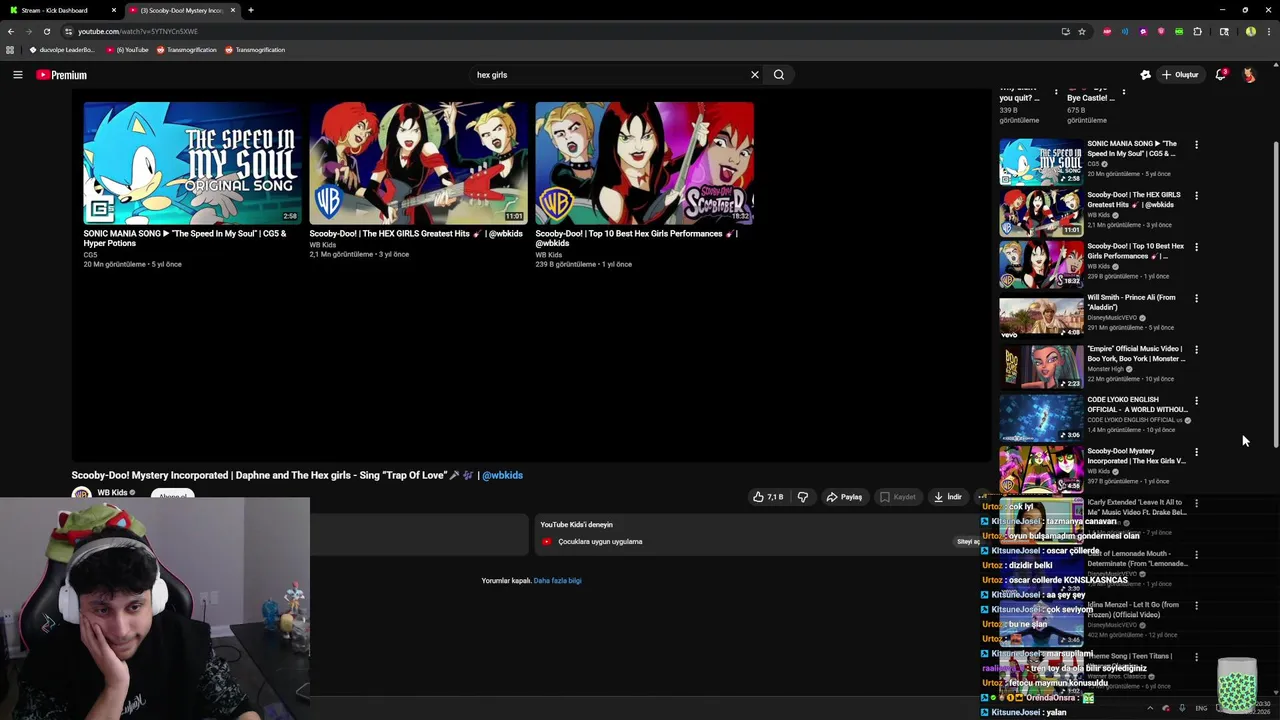Viewport: 1280px width, 720px height.
Task: Open YouTube notifications bell
Action: (x=1220, y=75)
